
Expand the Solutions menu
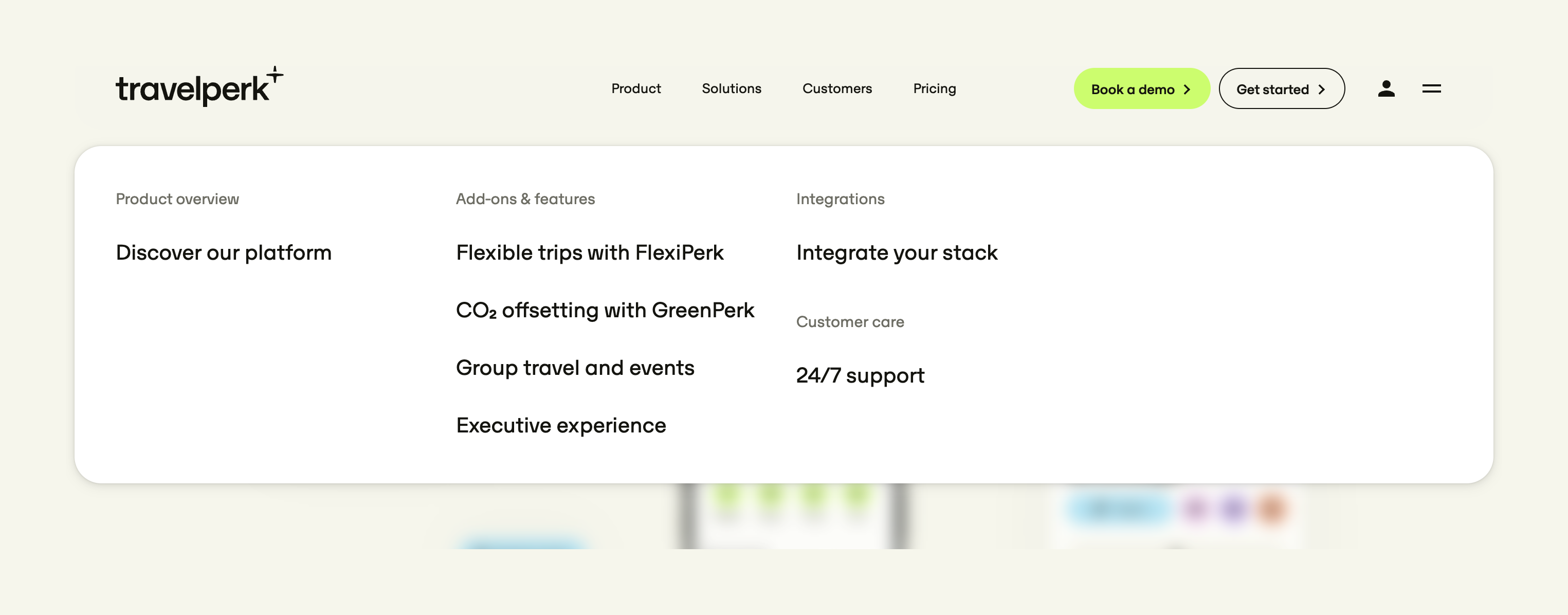731,89
